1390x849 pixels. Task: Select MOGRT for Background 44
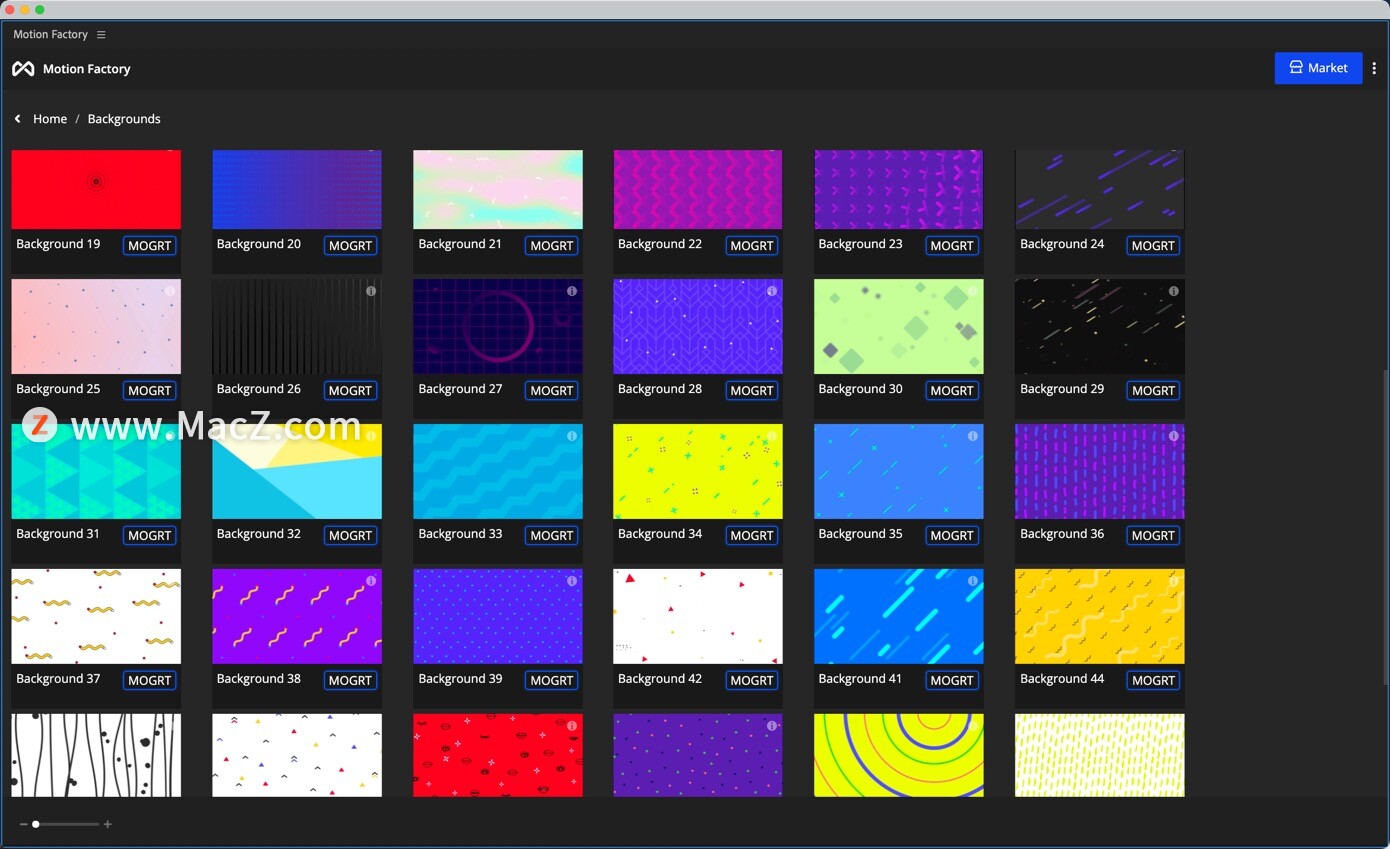click(x=1153, y=681)
